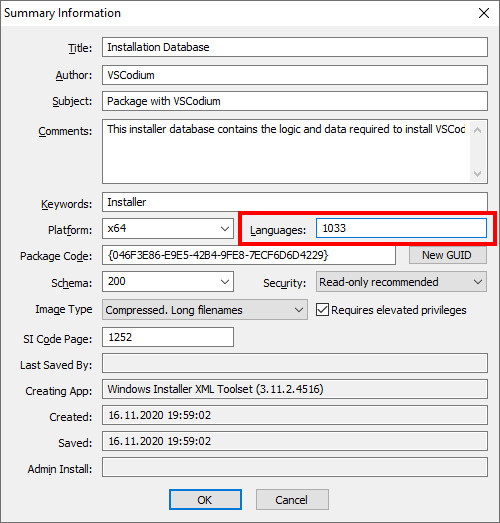Place cursor in Comments text area
The image size is (500, 523).
point(286,151)
